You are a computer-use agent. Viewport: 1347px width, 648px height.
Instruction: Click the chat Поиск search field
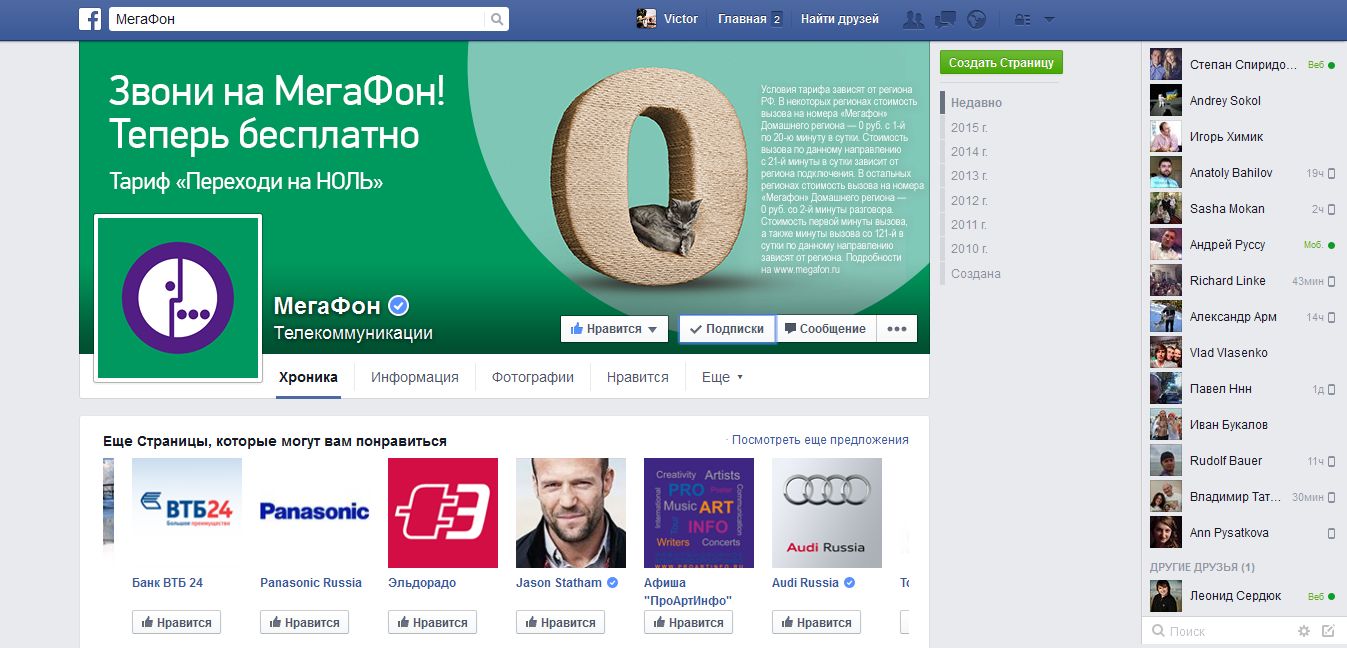1220,631
